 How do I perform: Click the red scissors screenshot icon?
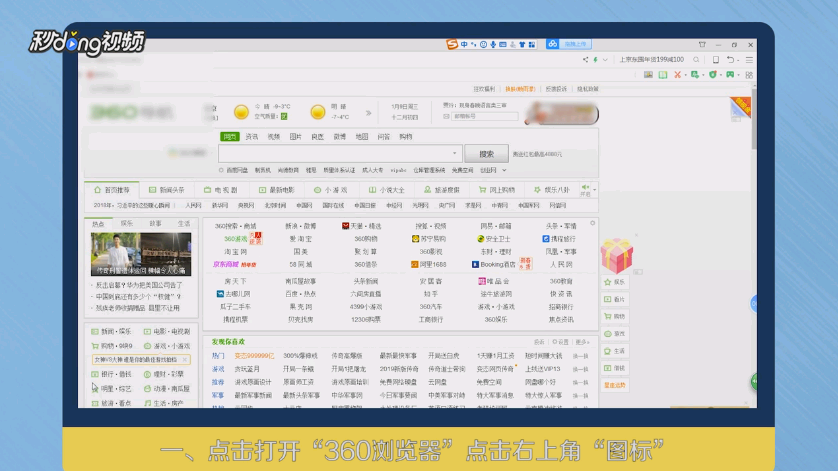[677, 75]
